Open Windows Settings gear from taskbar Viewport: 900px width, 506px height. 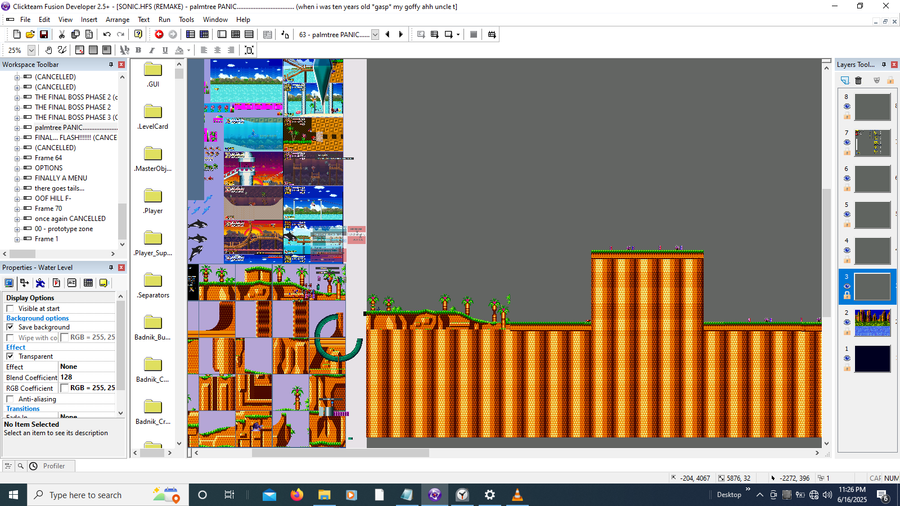pyautogui.click(x=490, y=495)
